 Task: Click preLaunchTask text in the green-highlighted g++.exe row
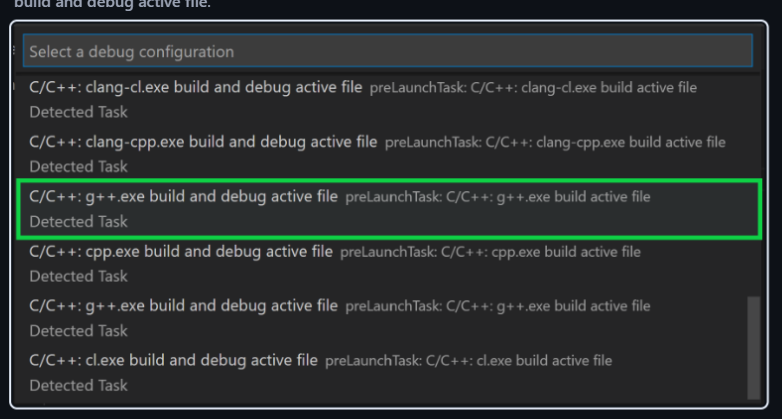click(497, 198)
